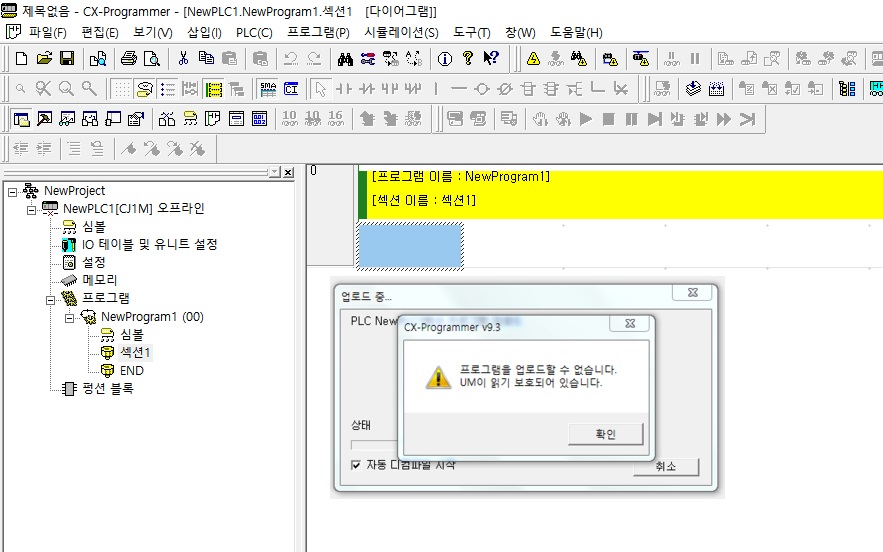This screenshot has height=552, width=883.
Task: Collapse the NewPLC1[CJ1M] tree node
Action: pyautogui.click(x=32, y=210)
